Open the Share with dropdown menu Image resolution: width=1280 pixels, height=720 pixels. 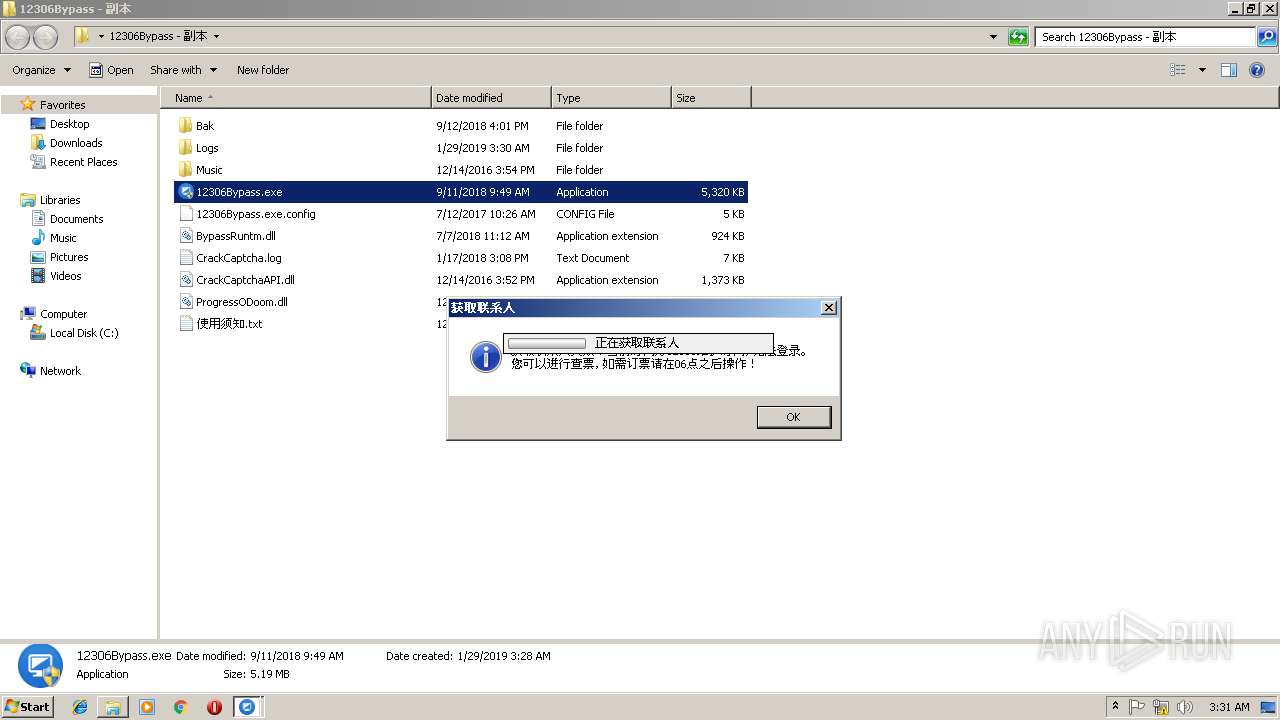(x=183, y=70)
